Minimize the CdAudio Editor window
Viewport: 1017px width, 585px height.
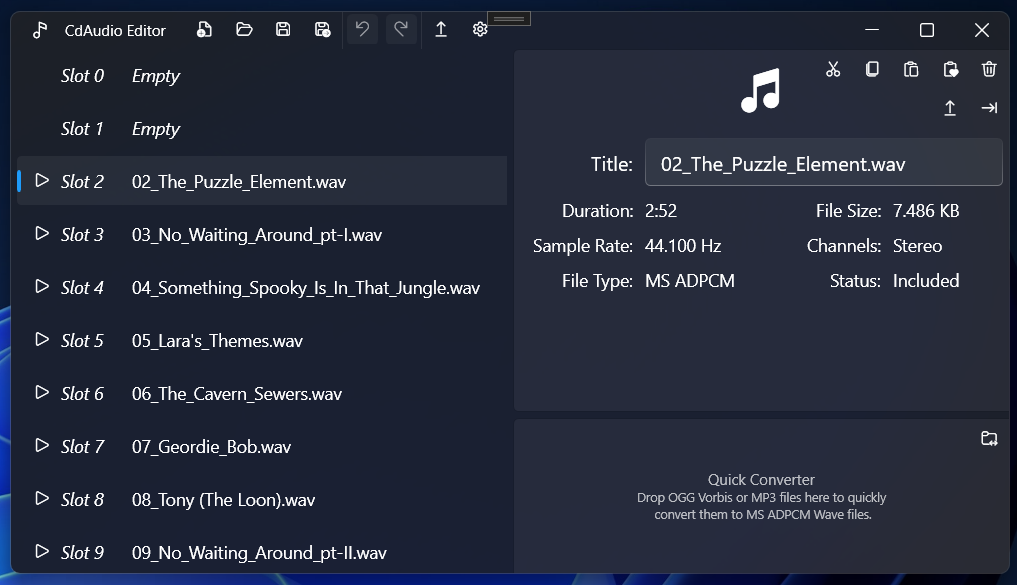[x=872, y=30]
